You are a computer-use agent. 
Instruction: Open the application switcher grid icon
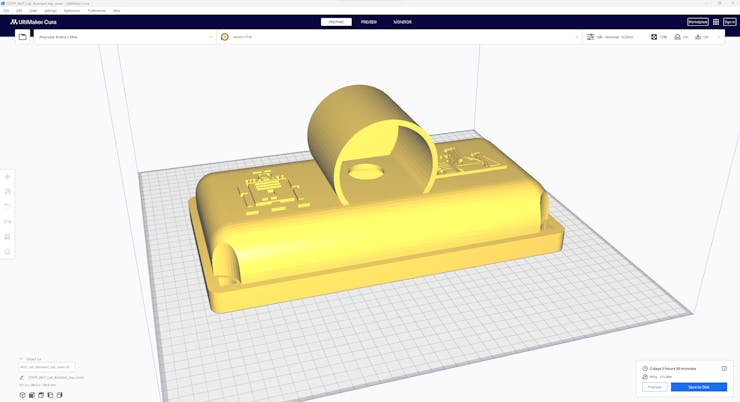716,22
